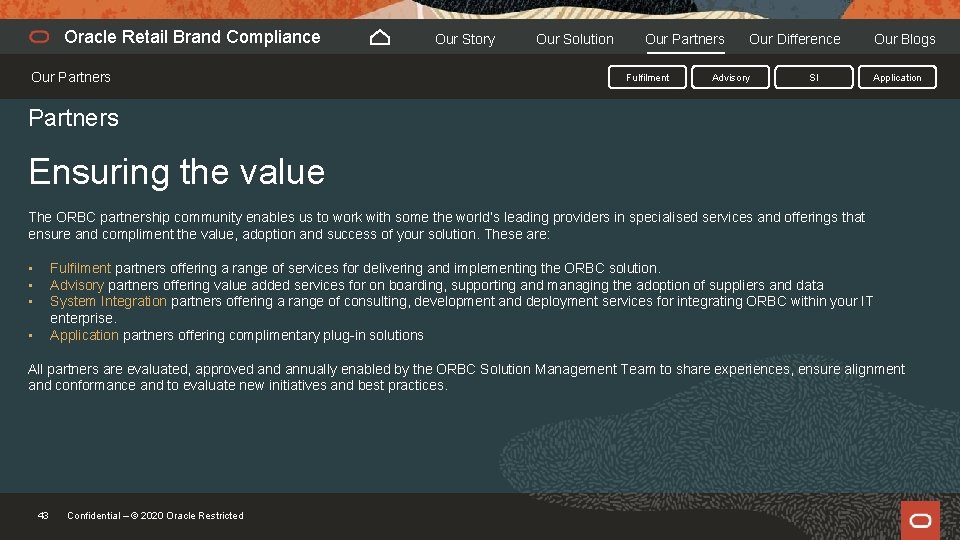Select the Our Partners tab
Image resolution: width=960 pixels, height=540 pixels.
coord(684,39)
